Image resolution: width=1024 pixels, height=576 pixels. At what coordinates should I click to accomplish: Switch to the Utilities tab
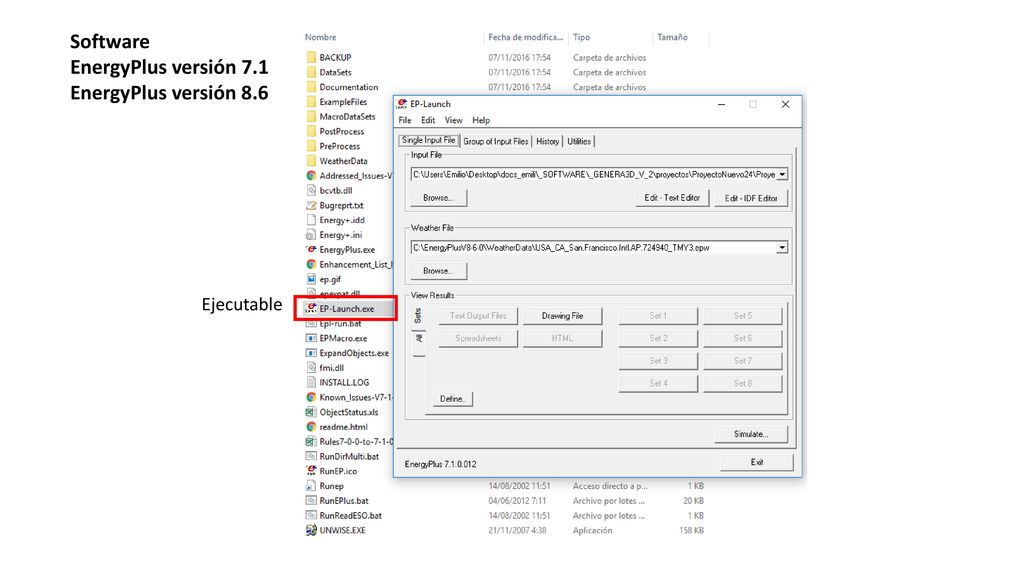[x=579, y=141]
